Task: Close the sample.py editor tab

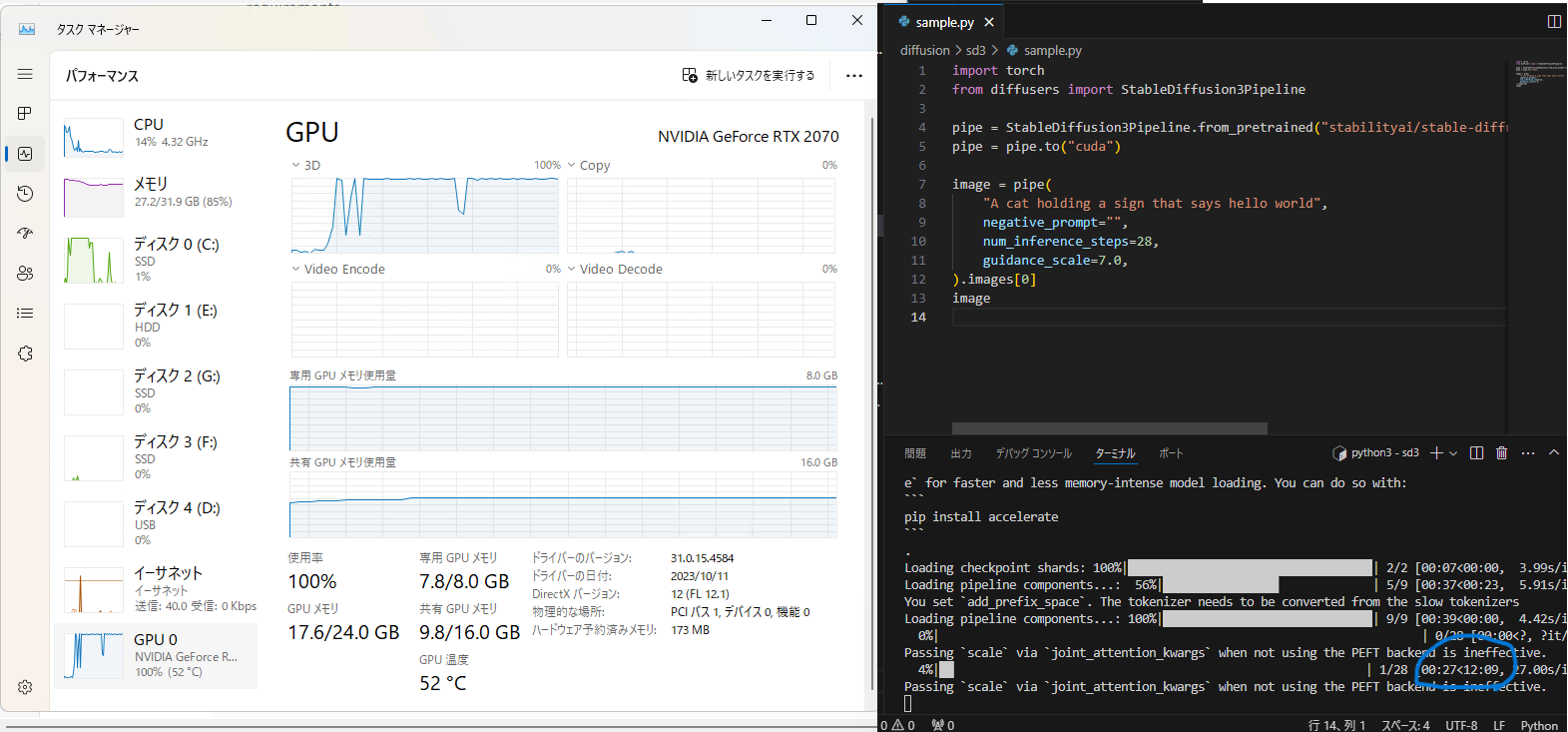Action: point(989,22)
